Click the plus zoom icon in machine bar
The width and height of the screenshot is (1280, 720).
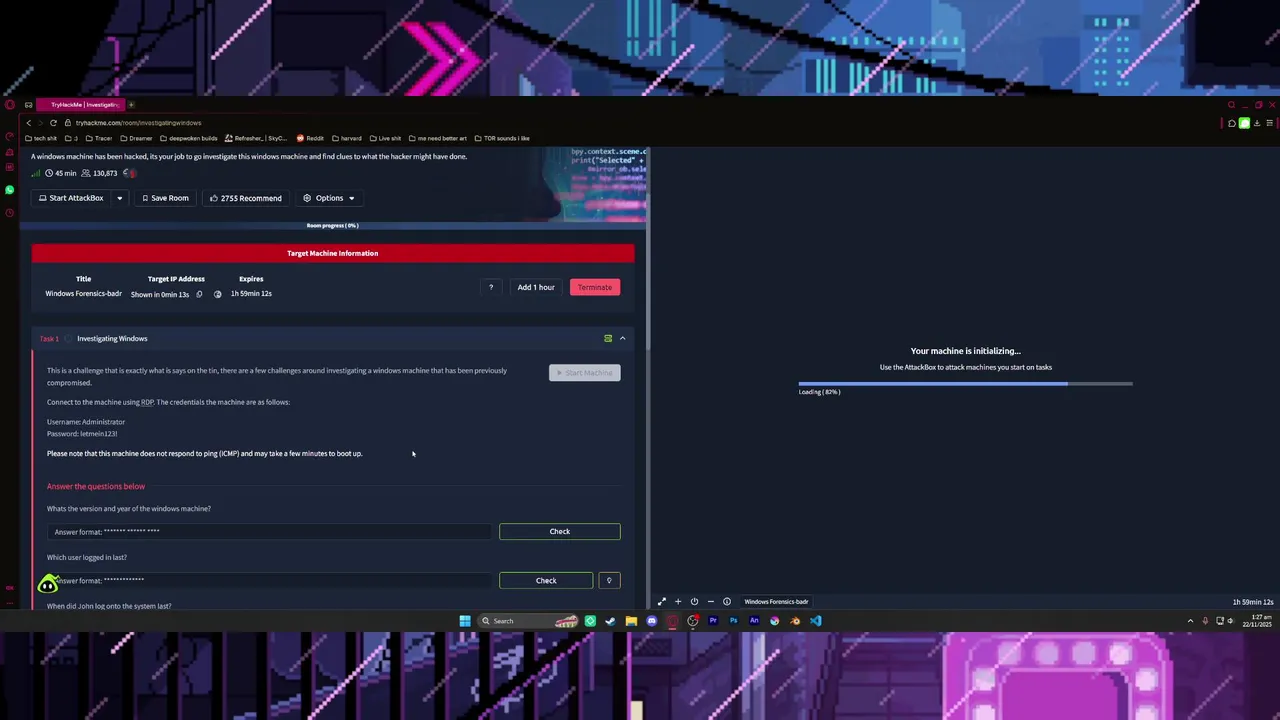678,602
